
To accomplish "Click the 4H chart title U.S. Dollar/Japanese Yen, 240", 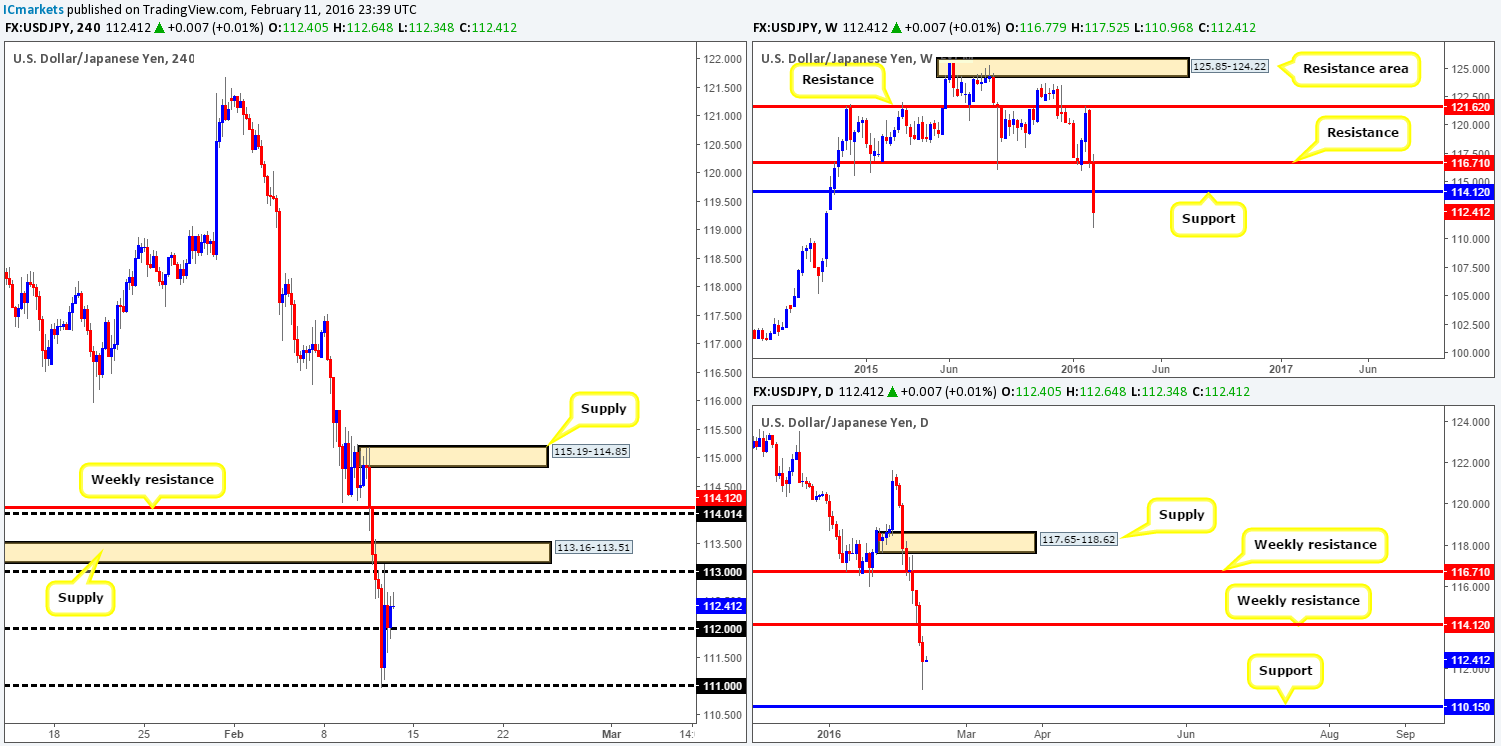I will (x=104, y=58).
